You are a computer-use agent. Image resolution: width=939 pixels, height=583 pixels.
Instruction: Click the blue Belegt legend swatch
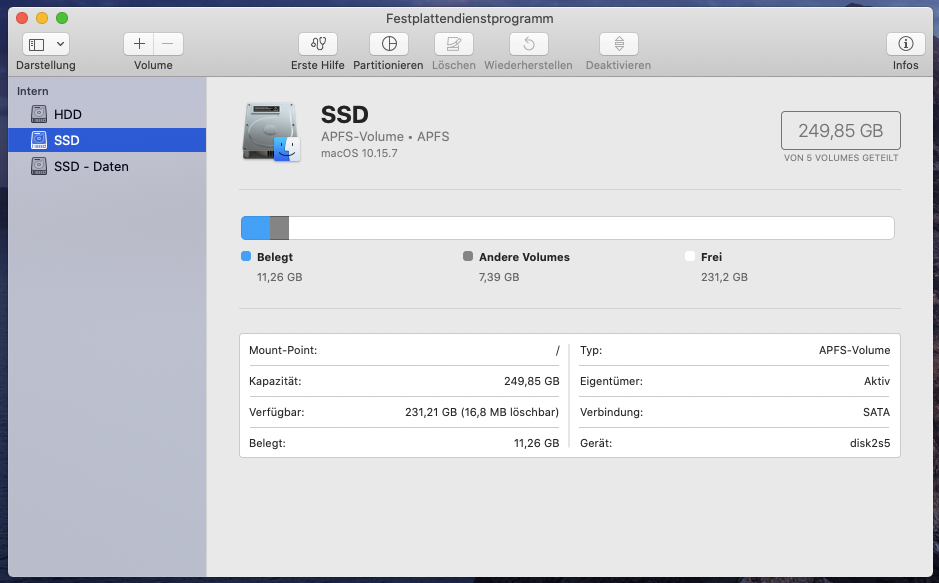point(247,257)
